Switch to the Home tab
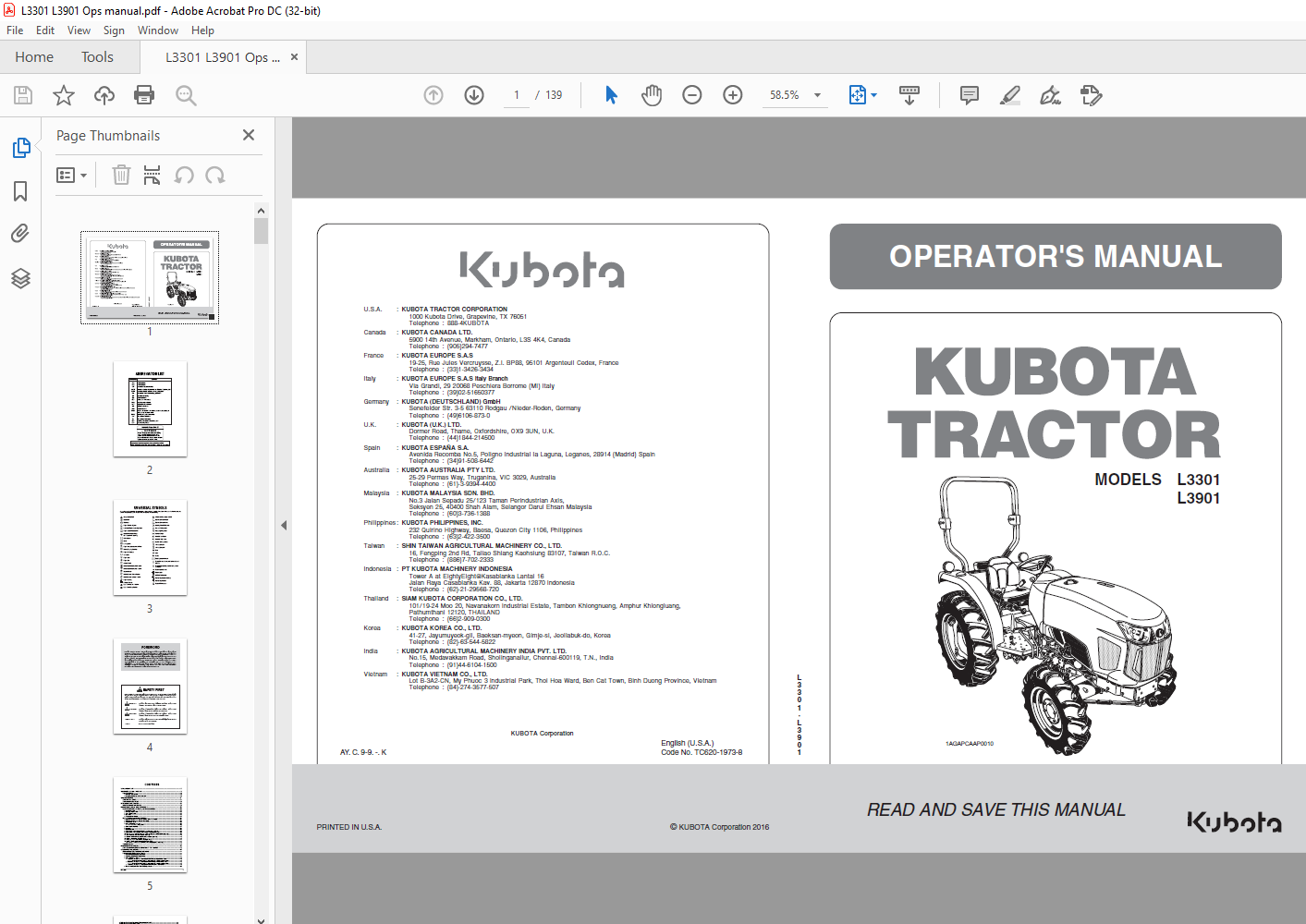Viewport: 1306px width, 924px height. point(34,57)
